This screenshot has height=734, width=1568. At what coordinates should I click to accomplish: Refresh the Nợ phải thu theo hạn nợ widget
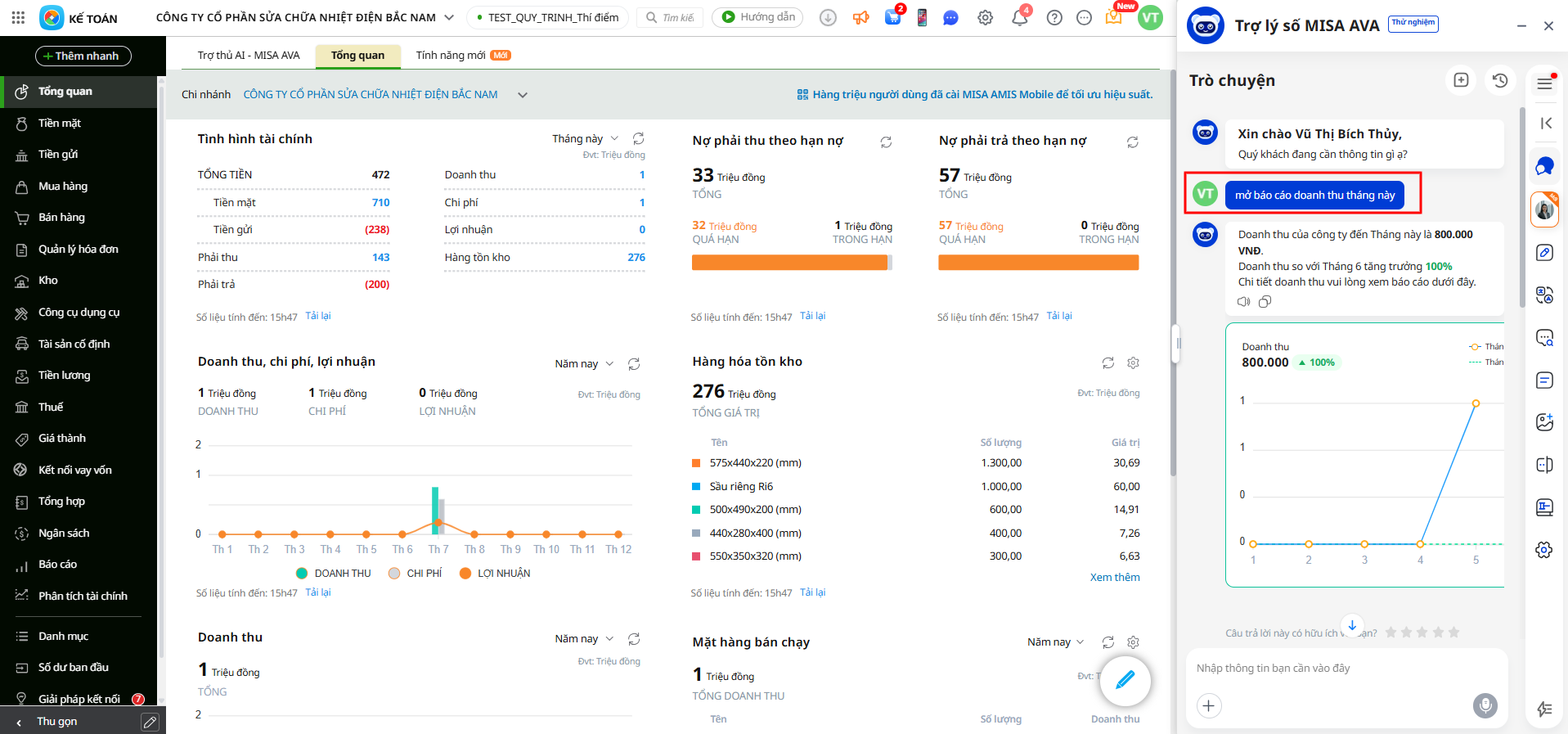(x=886, y=142)
